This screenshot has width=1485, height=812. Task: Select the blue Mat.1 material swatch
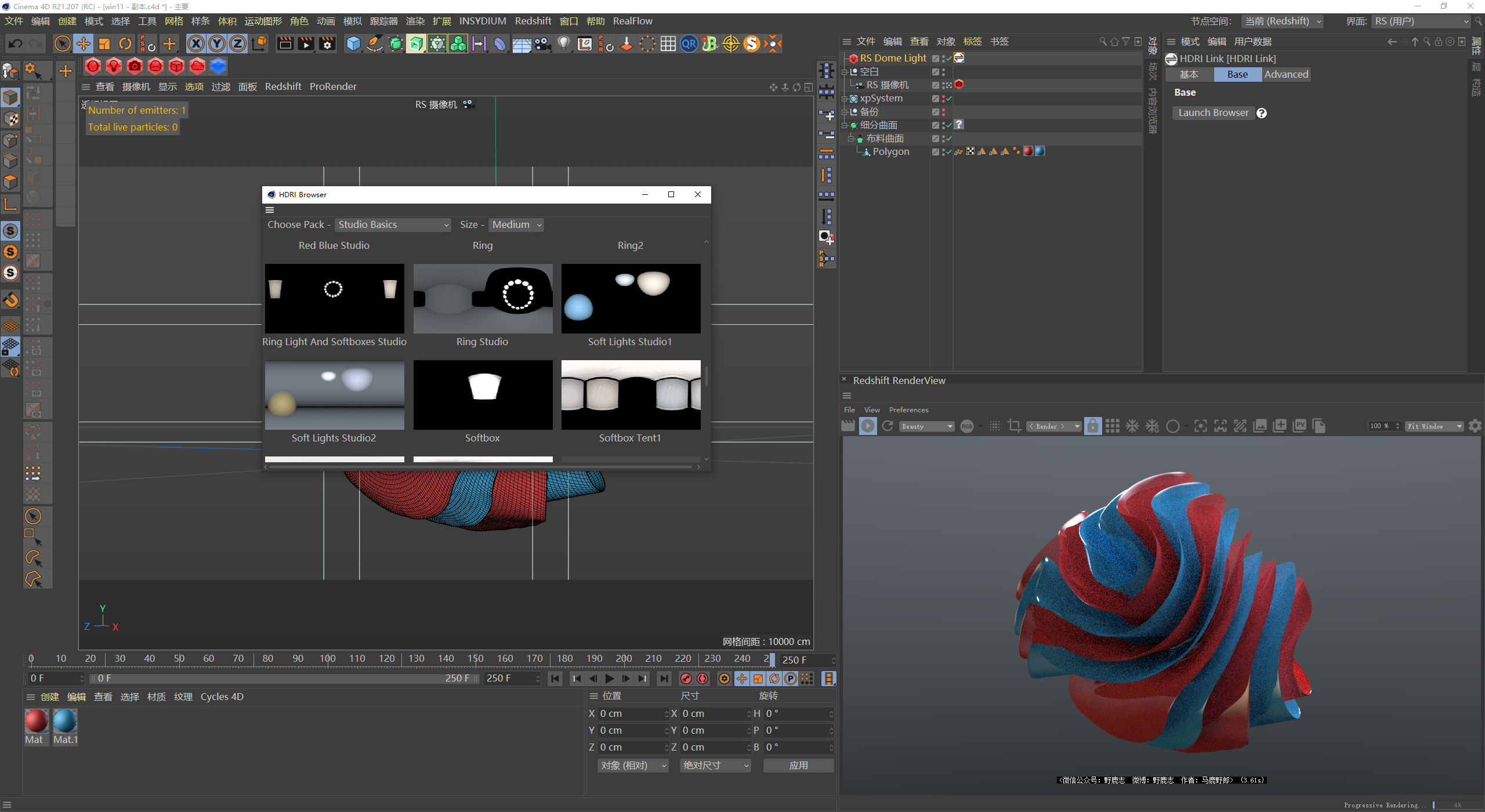65,721
